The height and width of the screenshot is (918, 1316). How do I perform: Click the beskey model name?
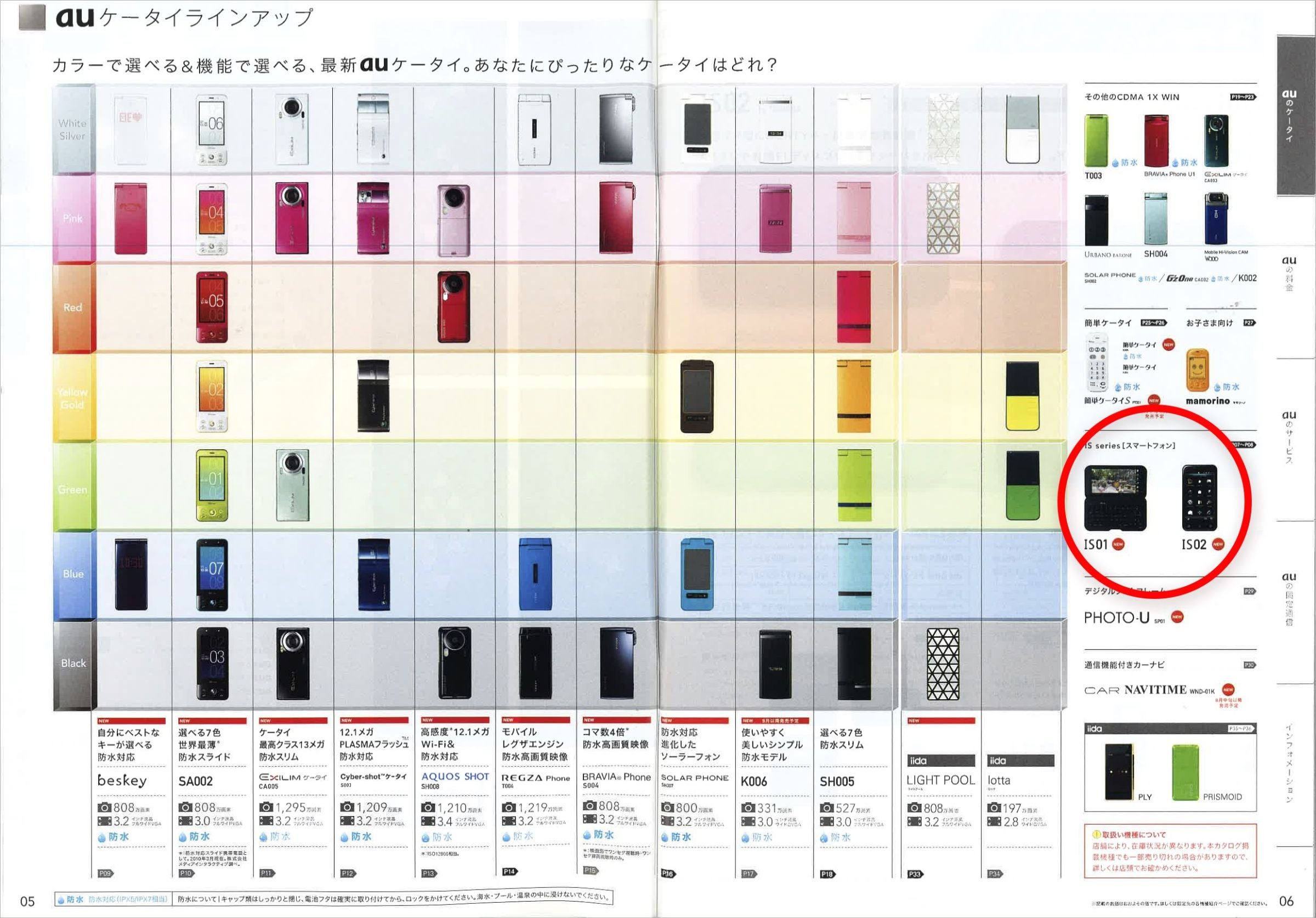coord(122,780)
